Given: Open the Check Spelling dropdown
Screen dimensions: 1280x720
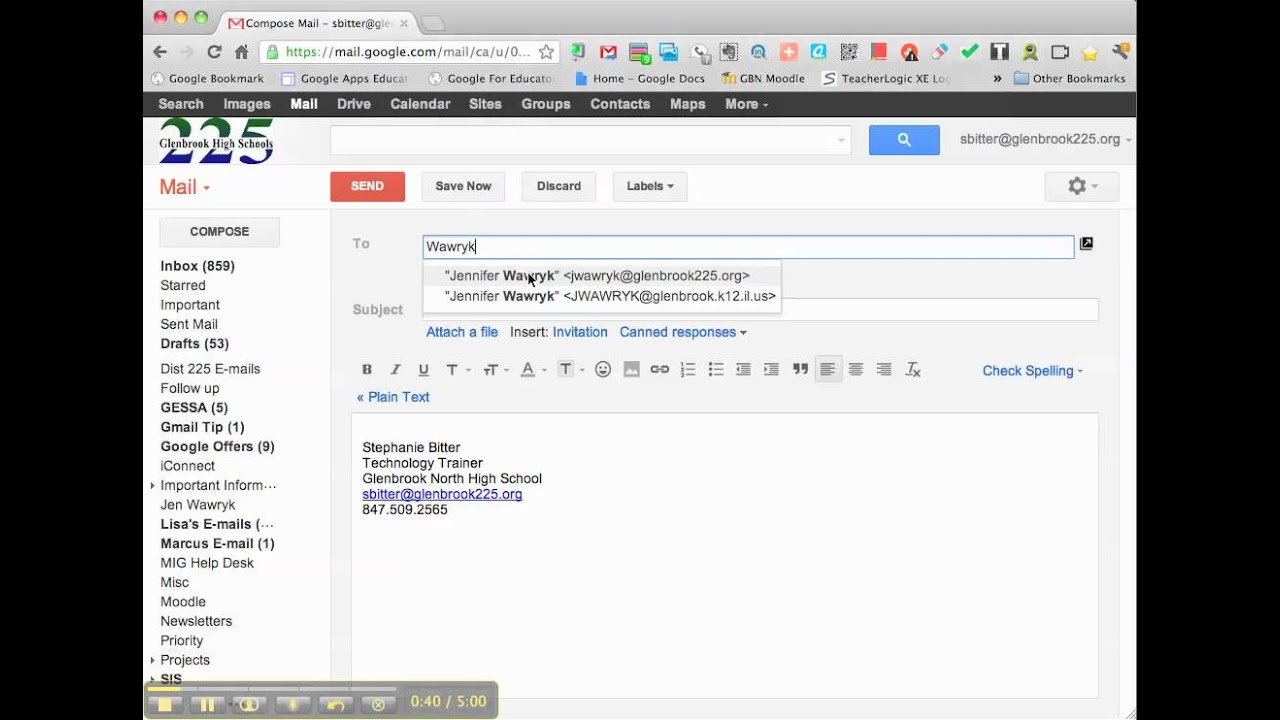Looking at the screenshot, I should coord(1033,371).
